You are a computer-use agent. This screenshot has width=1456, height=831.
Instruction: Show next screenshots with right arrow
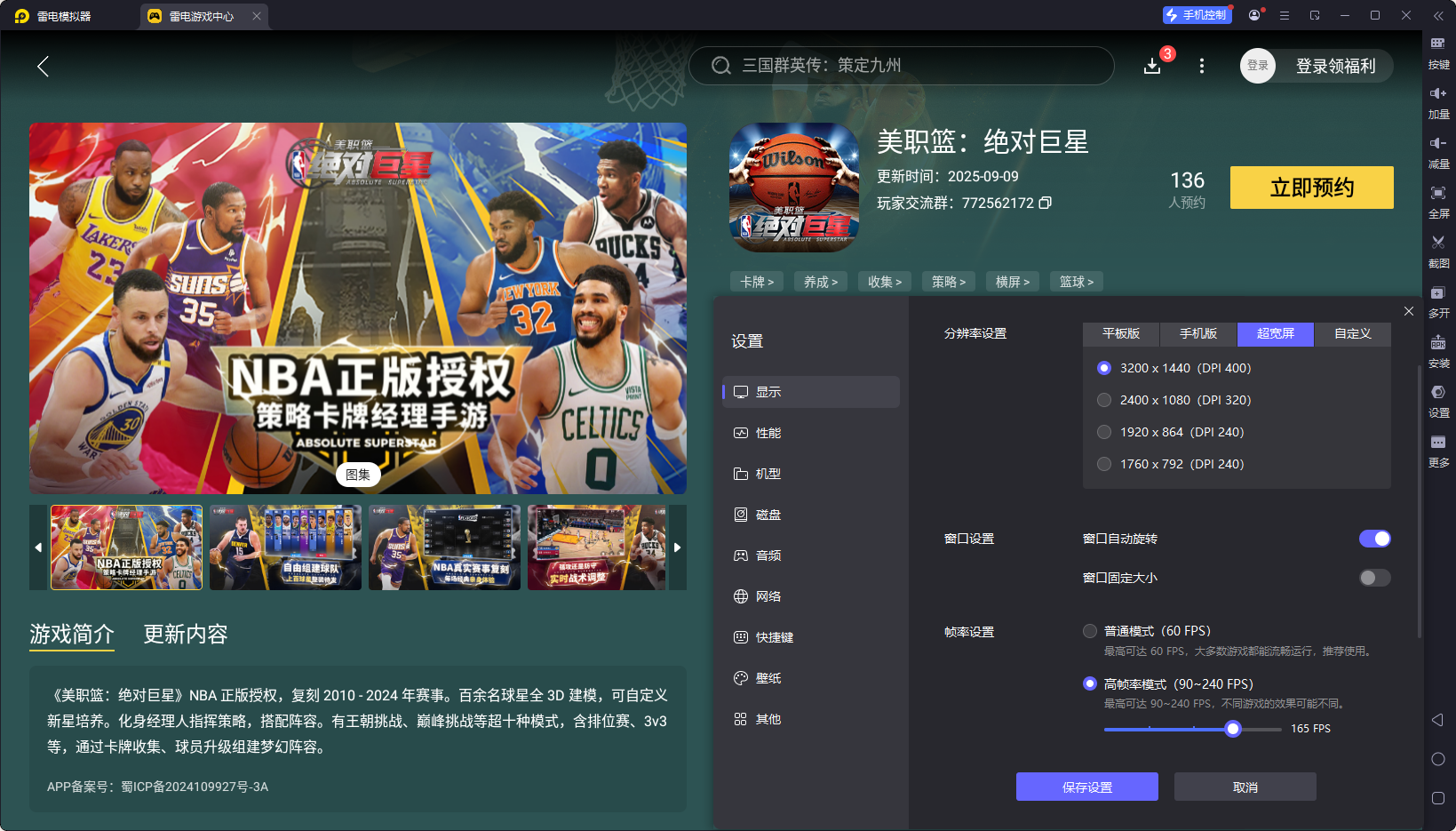click(x=677, y=547)
